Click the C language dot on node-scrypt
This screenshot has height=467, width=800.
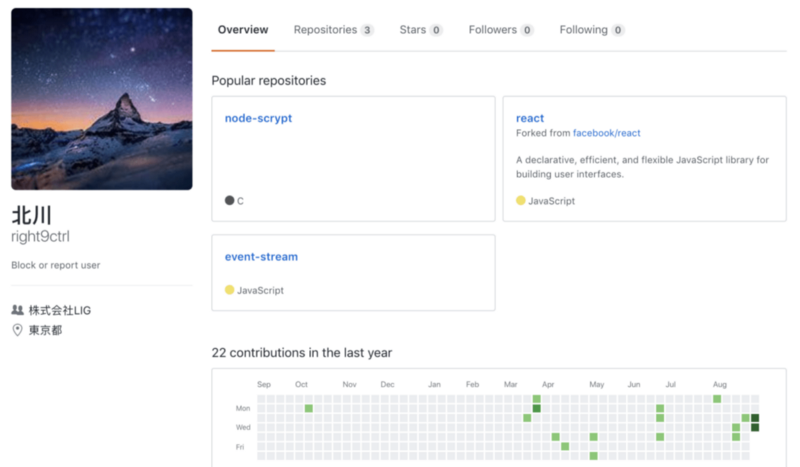coord(230,201)
